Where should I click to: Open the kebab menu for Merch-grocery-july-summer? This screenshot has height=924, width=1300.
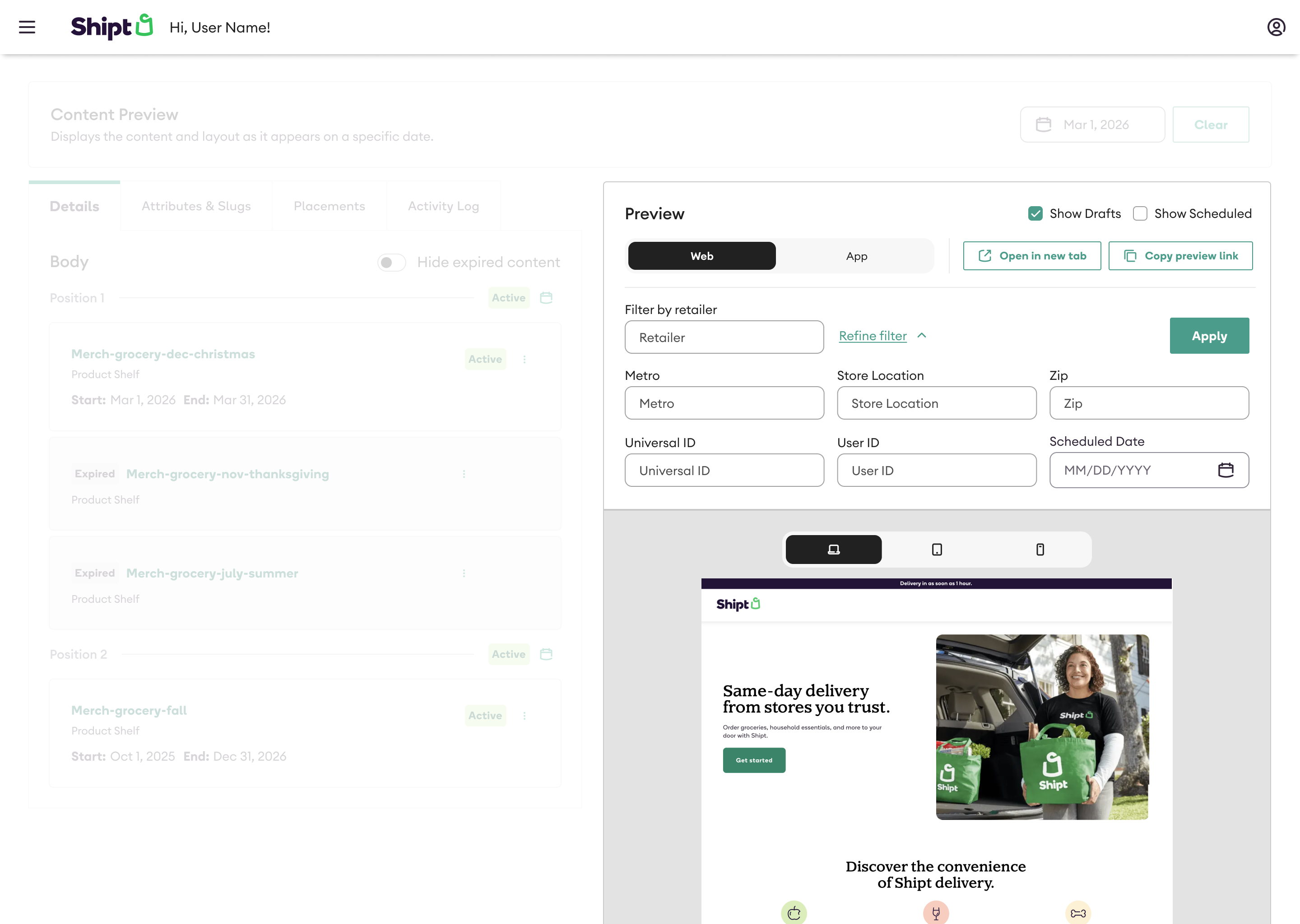coord(464,573)
